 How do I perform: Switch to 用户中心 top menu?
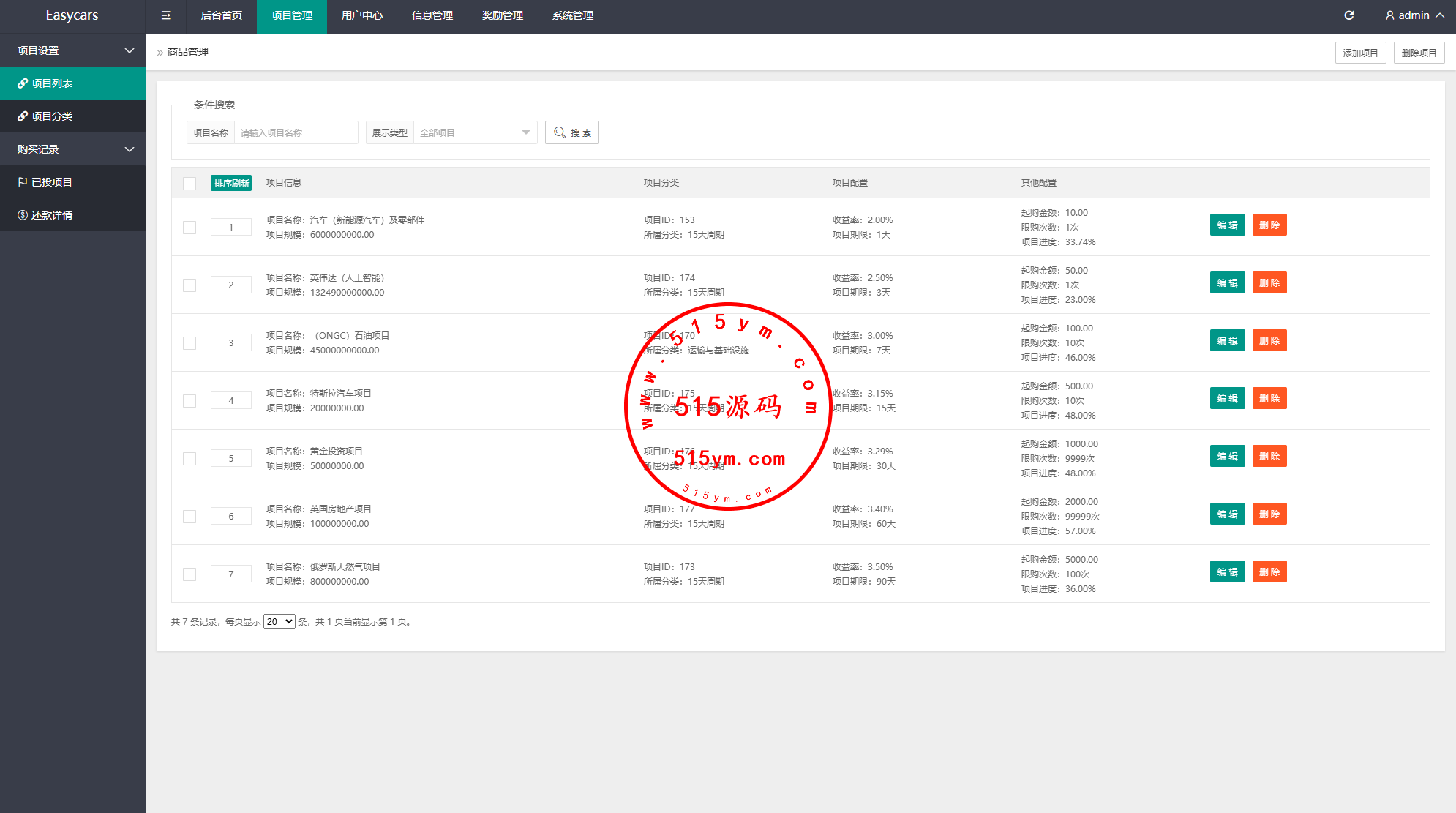click(361, 15)
